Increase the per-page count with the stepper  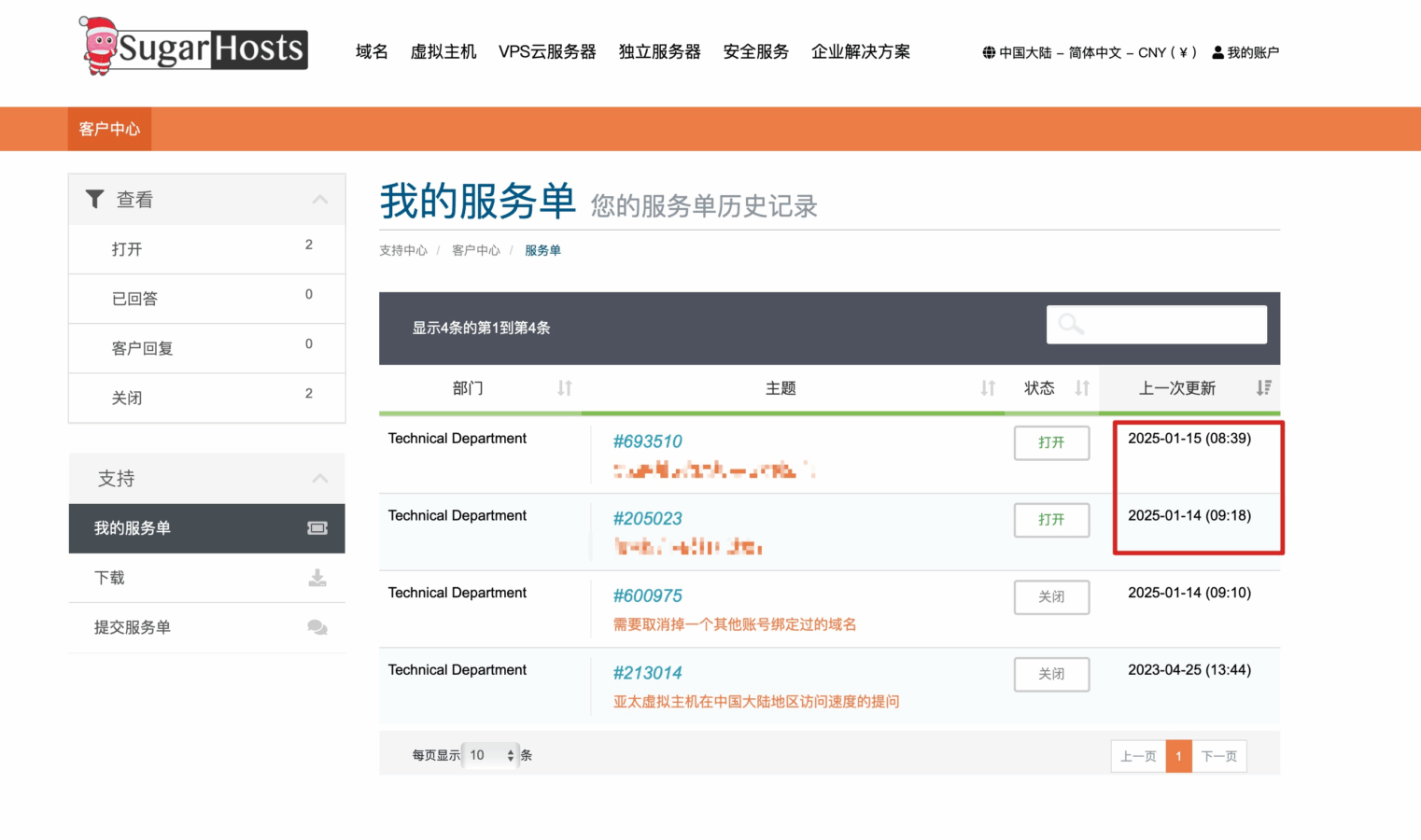pyautogui.click(x=512, y=749)
